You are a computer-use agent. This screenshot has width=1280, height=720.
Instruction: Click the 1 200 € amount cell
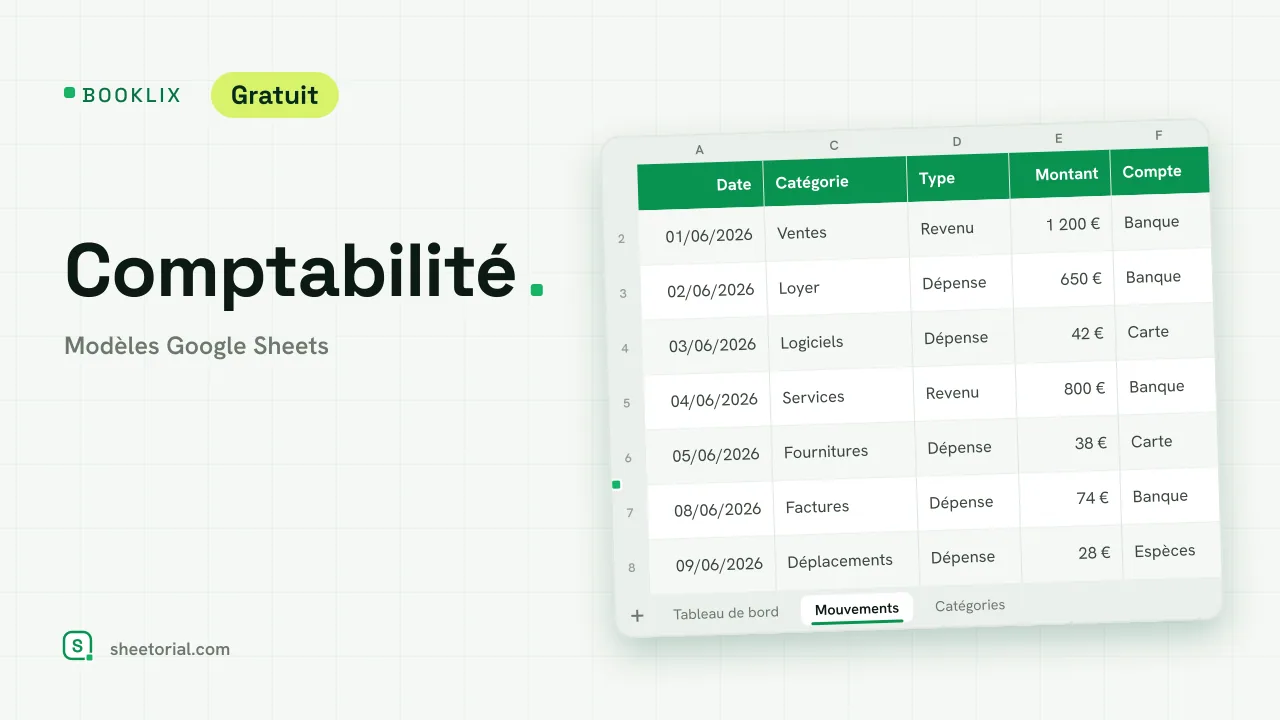click(x=1062, y=225)
